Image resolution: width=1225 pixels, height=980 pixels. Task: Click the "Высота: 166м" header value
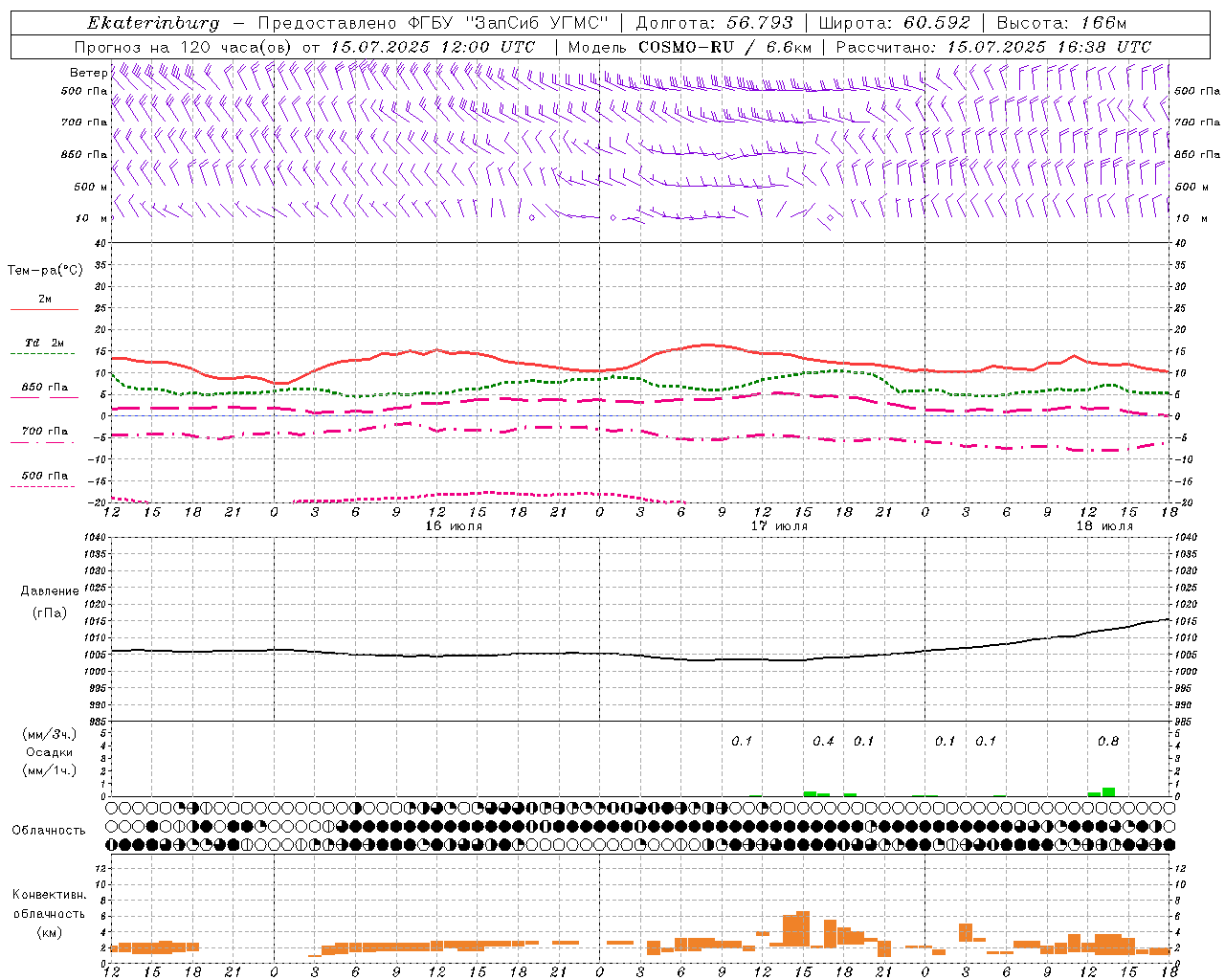click(1062, 23)
